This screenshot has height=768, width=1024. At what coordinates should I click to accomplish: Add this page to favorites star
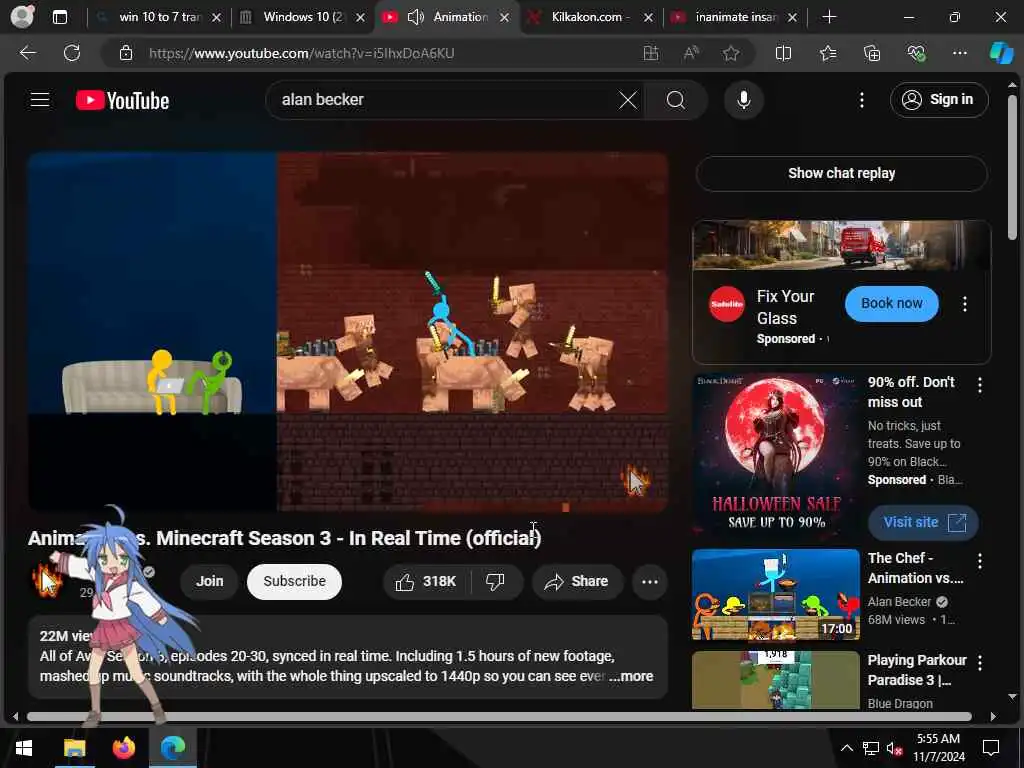point(731,53)
